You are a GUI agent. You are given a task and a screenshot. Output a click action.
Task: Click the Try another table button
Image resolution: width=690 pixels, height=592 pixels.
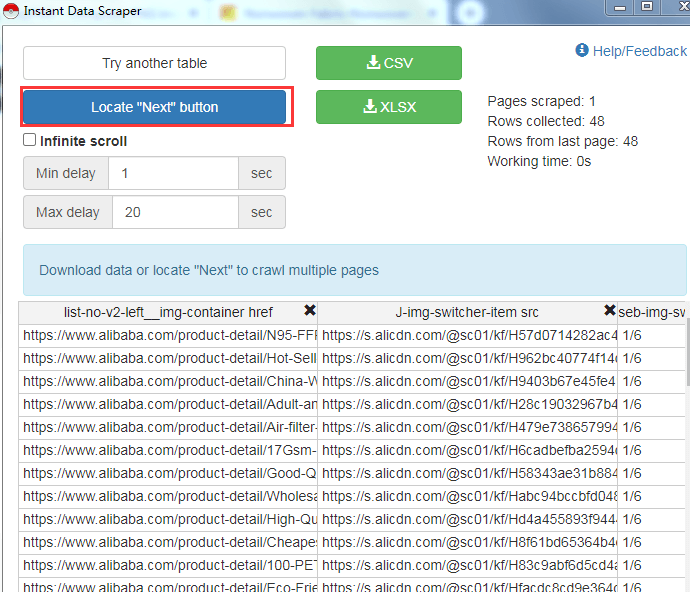pos(154,63)
